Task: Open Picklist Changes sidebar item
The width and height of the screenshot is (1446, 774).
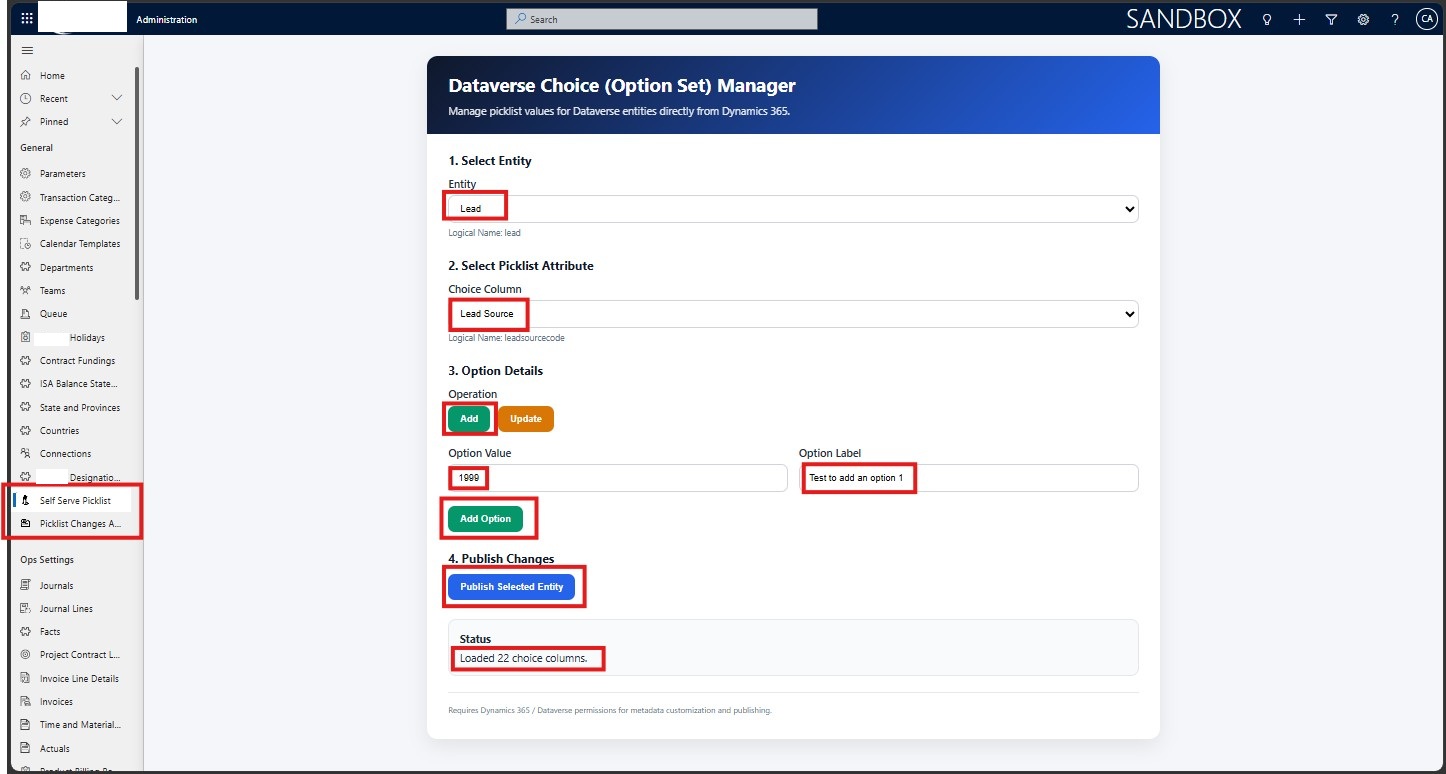Action: (x=75, y=524)
